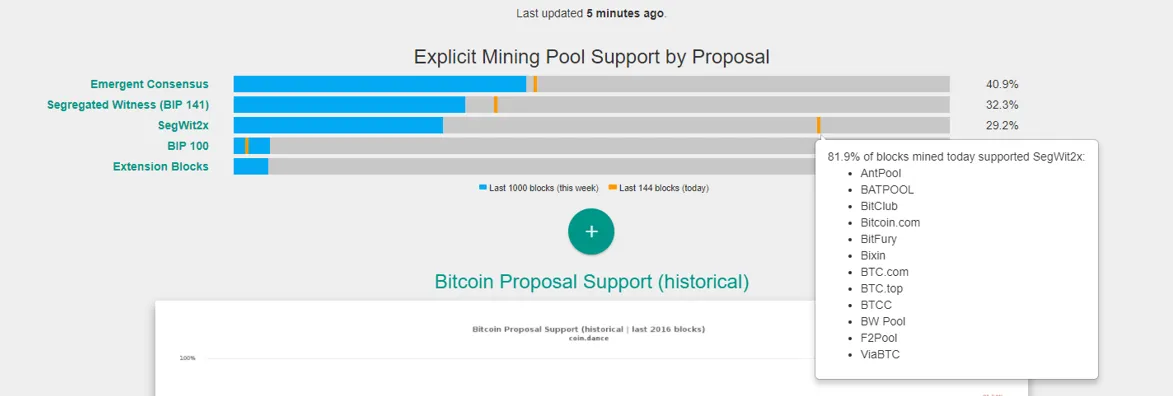The height and width of the screenshot is (396, 1173).
Task: Open the Emergent Consensus proposal link
Action: pos(150,84)
